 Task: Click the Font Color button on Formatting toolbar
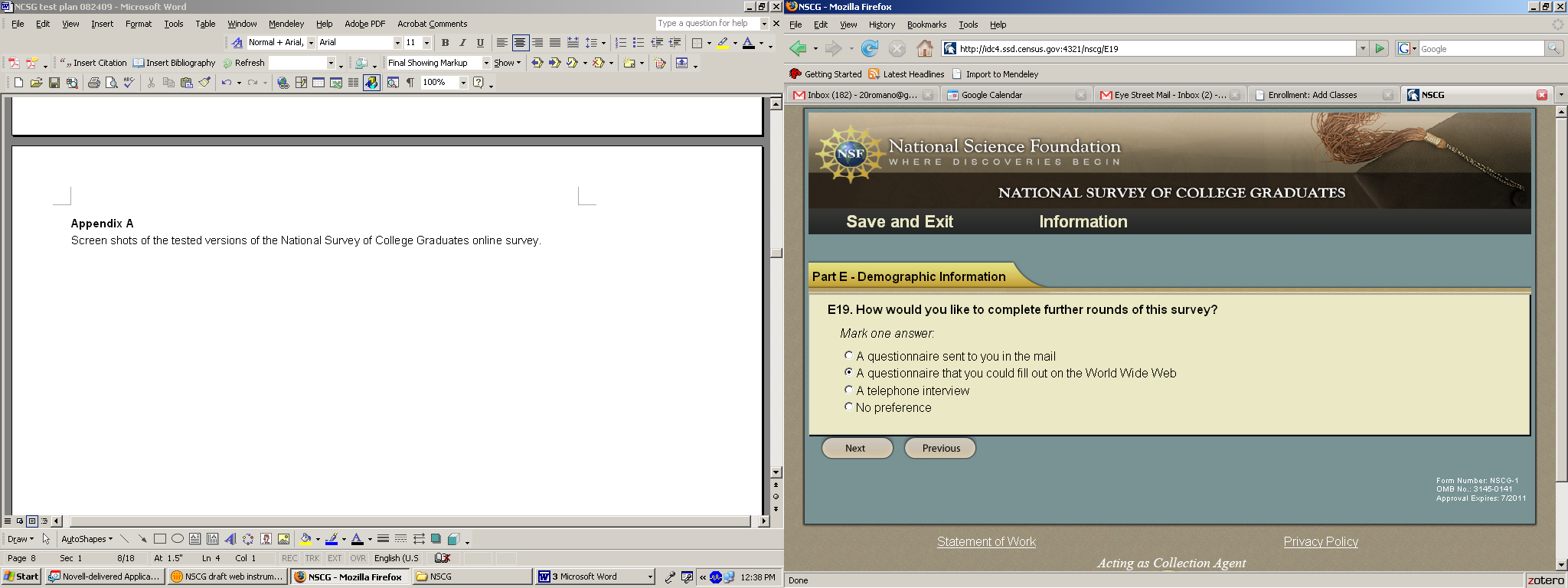point(749,43)
